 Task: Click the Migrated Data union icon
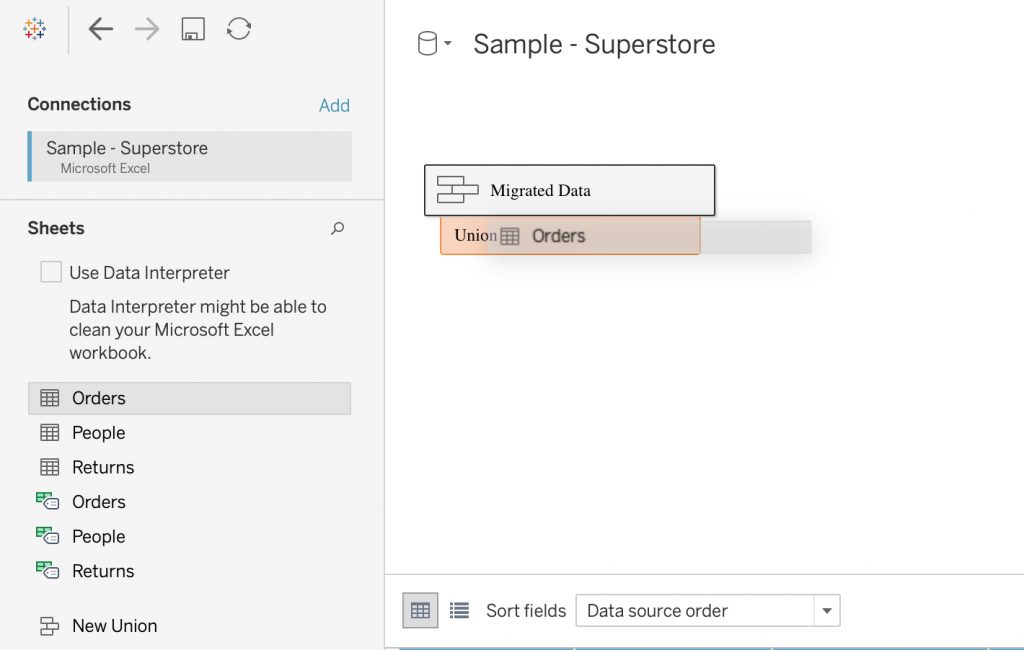[x=457, y=189]
